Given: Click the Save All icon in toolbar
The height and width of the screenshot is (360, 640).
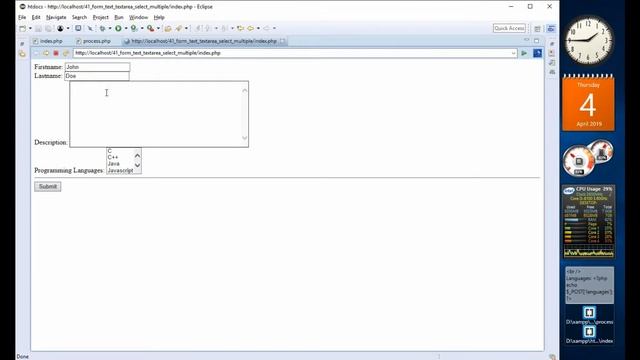Looking at the screenshot, I should coord(48,29).
